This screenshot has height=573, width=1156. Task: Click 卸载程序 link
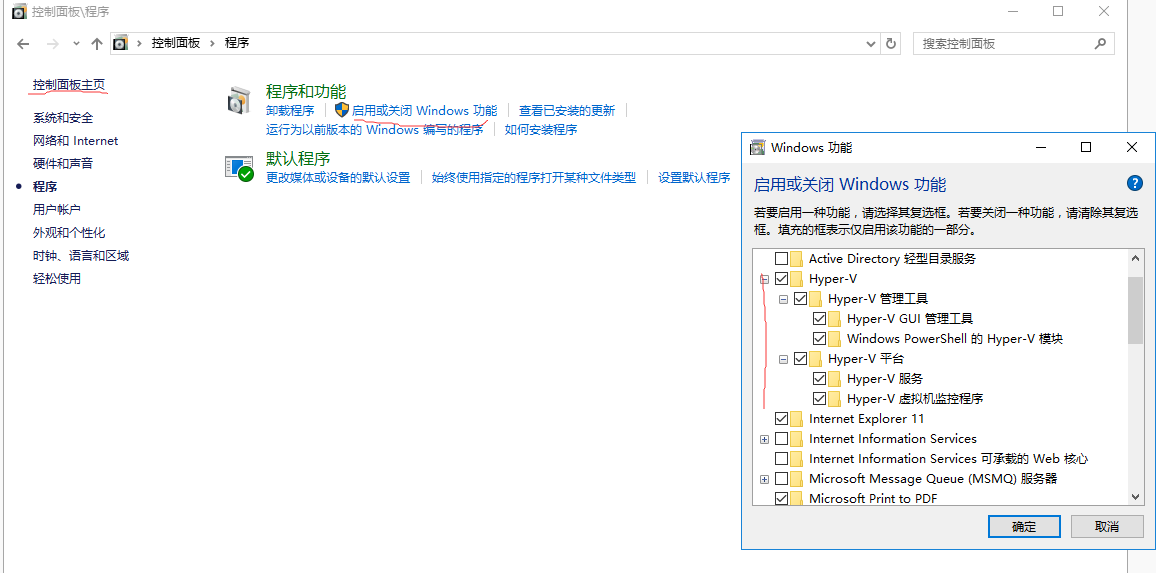coord(290,111)
